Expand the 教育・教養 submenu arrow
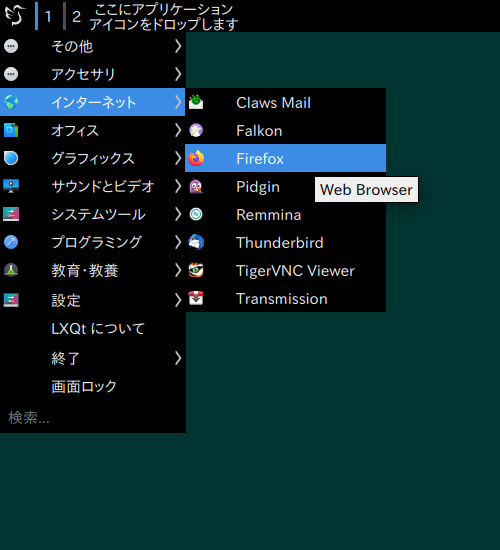 tap(178, 270)
